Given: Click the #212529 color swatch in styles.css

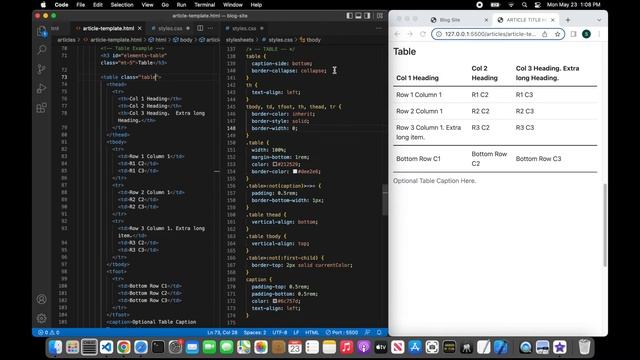Looking at the screenshot, I should [275, 164].
